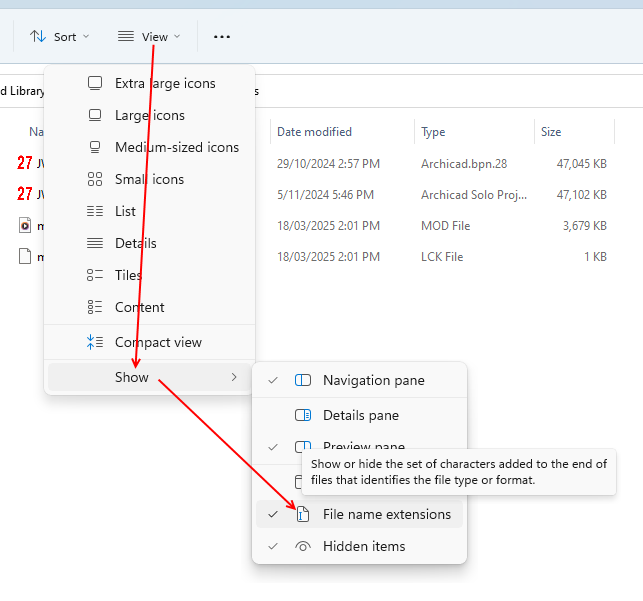This screenshot has width=643, height=601.
Task: Sort by Date modified column header
Action: tap(314, 132)
